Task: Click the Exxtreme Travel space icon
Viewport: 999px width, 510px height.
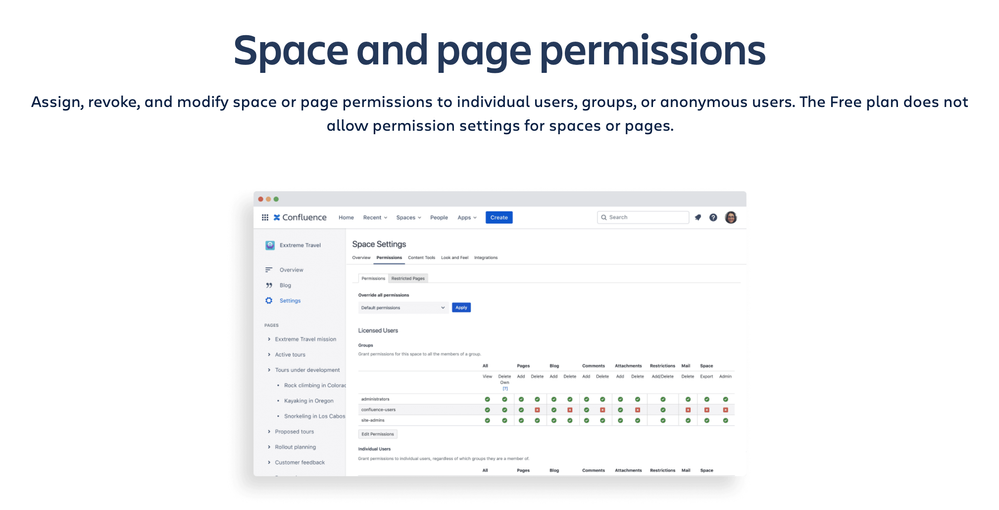Action: coord(270,245)
